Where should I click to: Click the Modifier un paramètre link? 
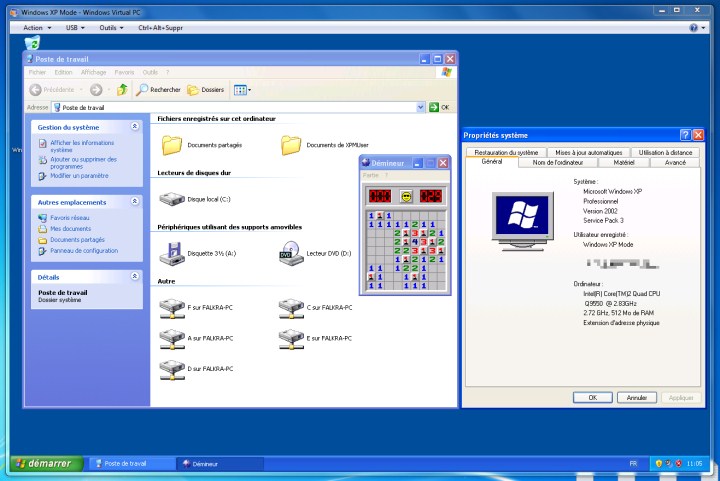(79, 176)
